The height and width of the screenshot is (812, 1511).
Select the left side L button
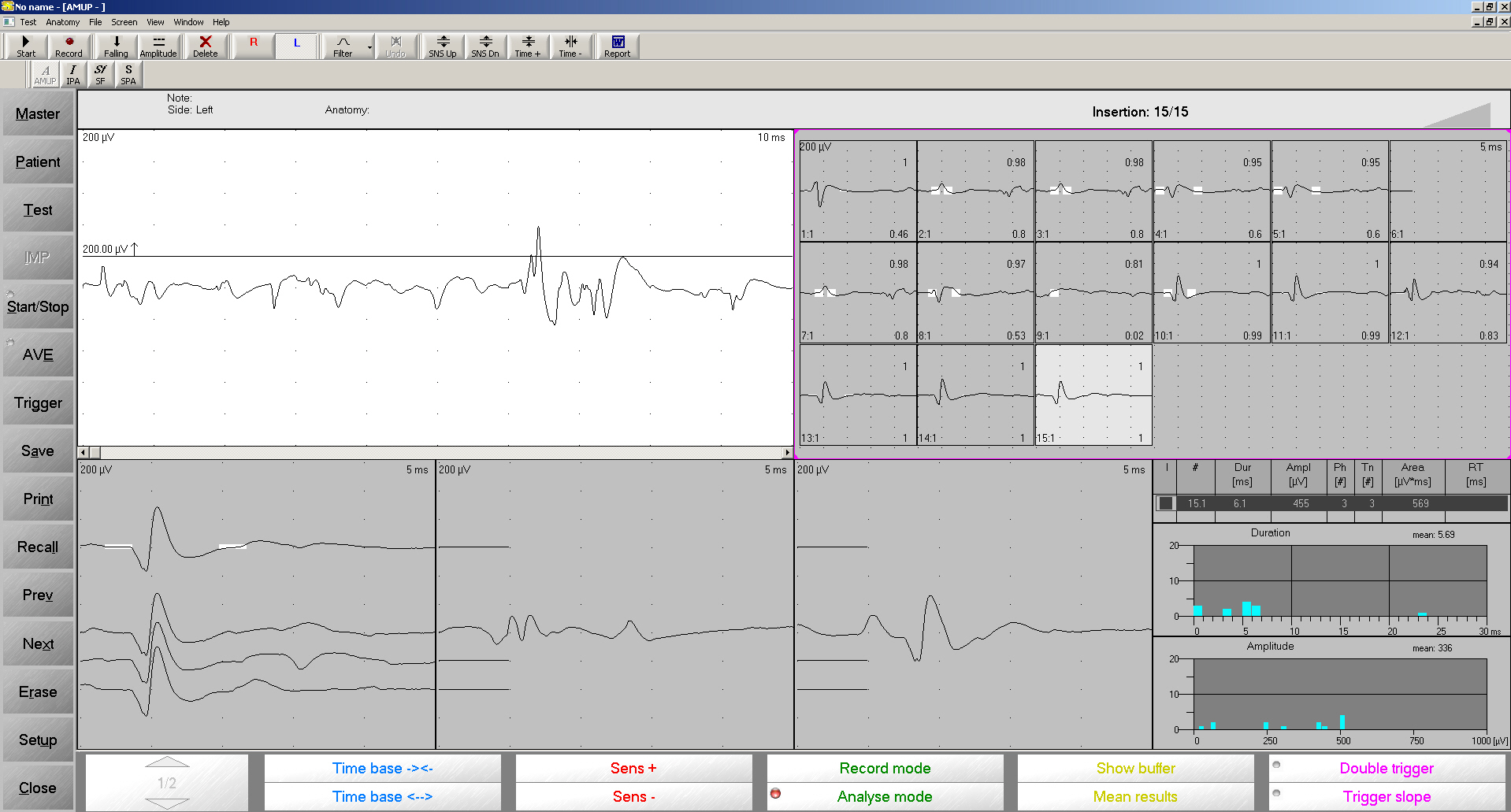(297, 46)
